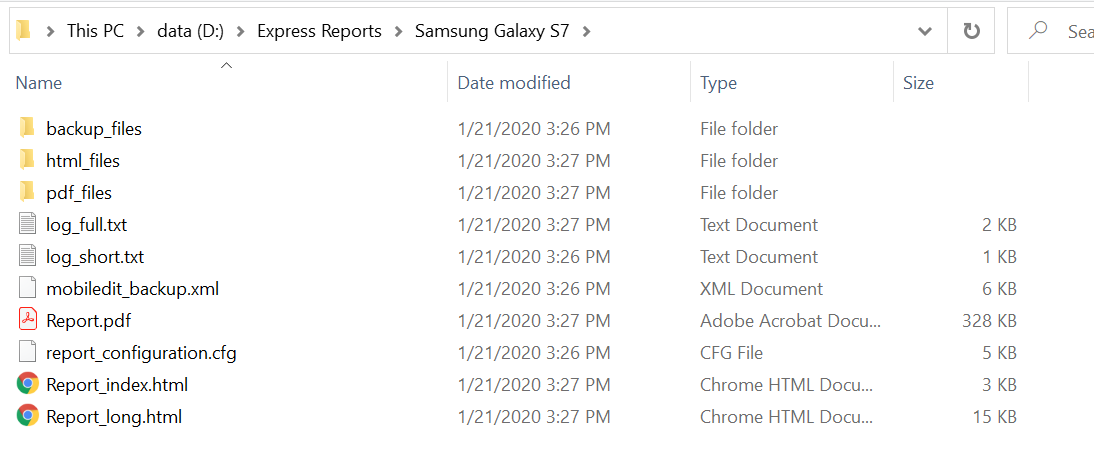Sort the list by Type column
Screen dimensions: 1094x464
tap(718, 83)
